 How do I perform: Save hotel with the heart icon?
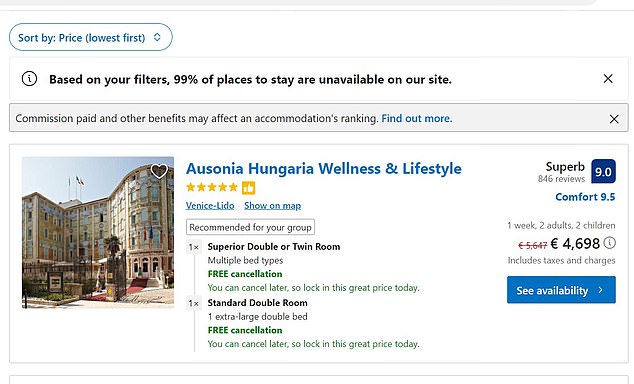(x=159, y=171)
